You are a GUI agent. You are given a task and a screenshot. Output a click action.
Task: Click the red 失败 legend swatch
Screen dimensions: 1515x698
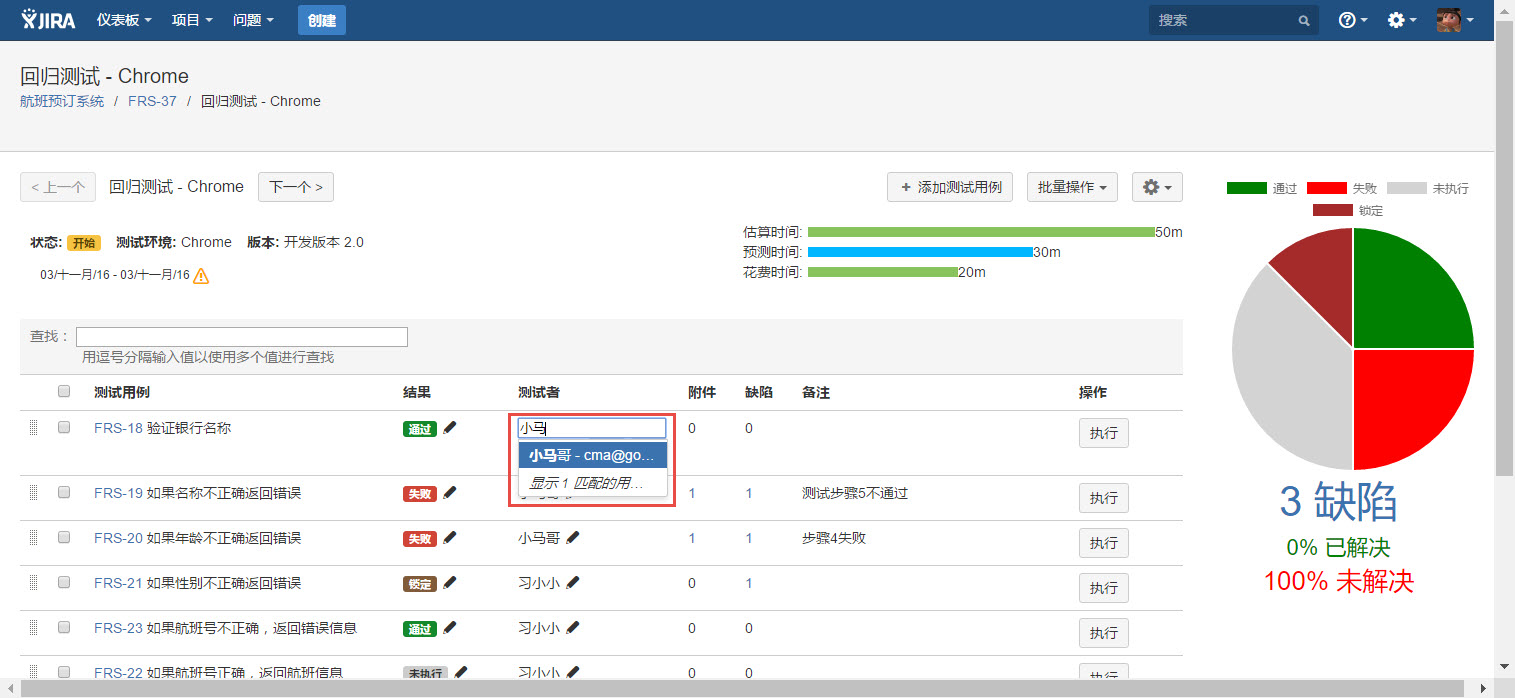coord(1326,188)
